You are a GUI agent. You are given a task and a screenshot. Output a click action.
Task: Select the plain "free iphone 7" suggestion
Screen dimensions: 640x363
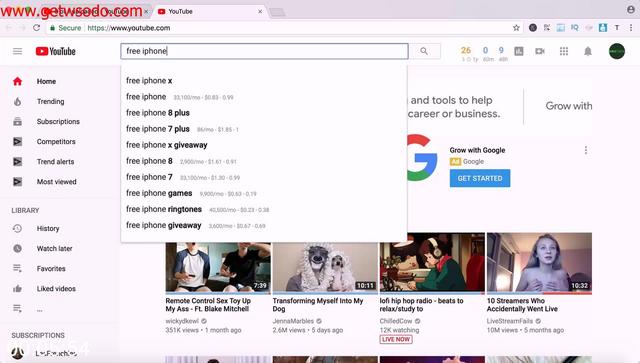pos(264,177)
